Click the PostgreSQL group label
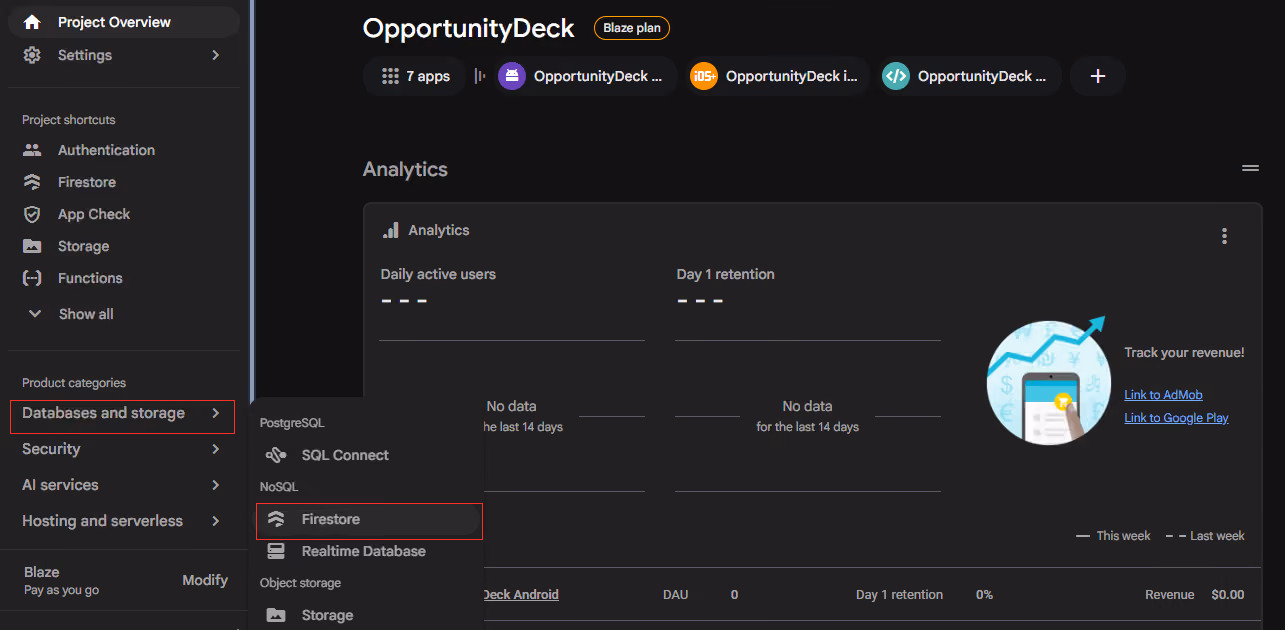 [292, 423]
